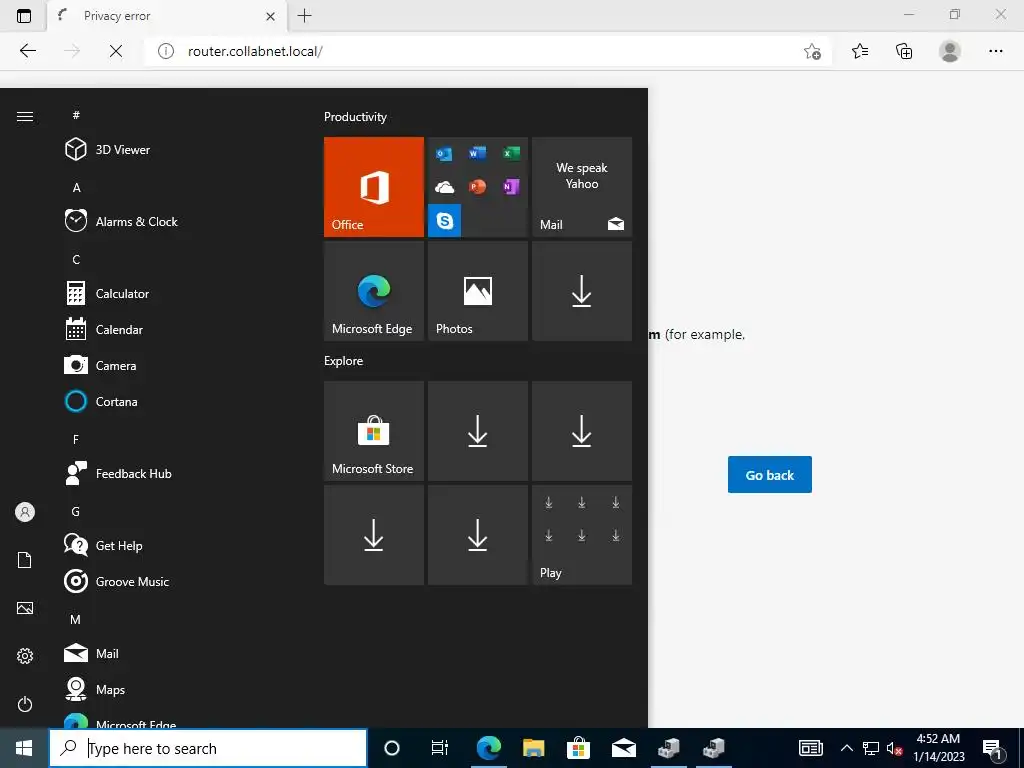Open the Photos tile
This screenshot has height=768, width=1024.
pos(477,291)
